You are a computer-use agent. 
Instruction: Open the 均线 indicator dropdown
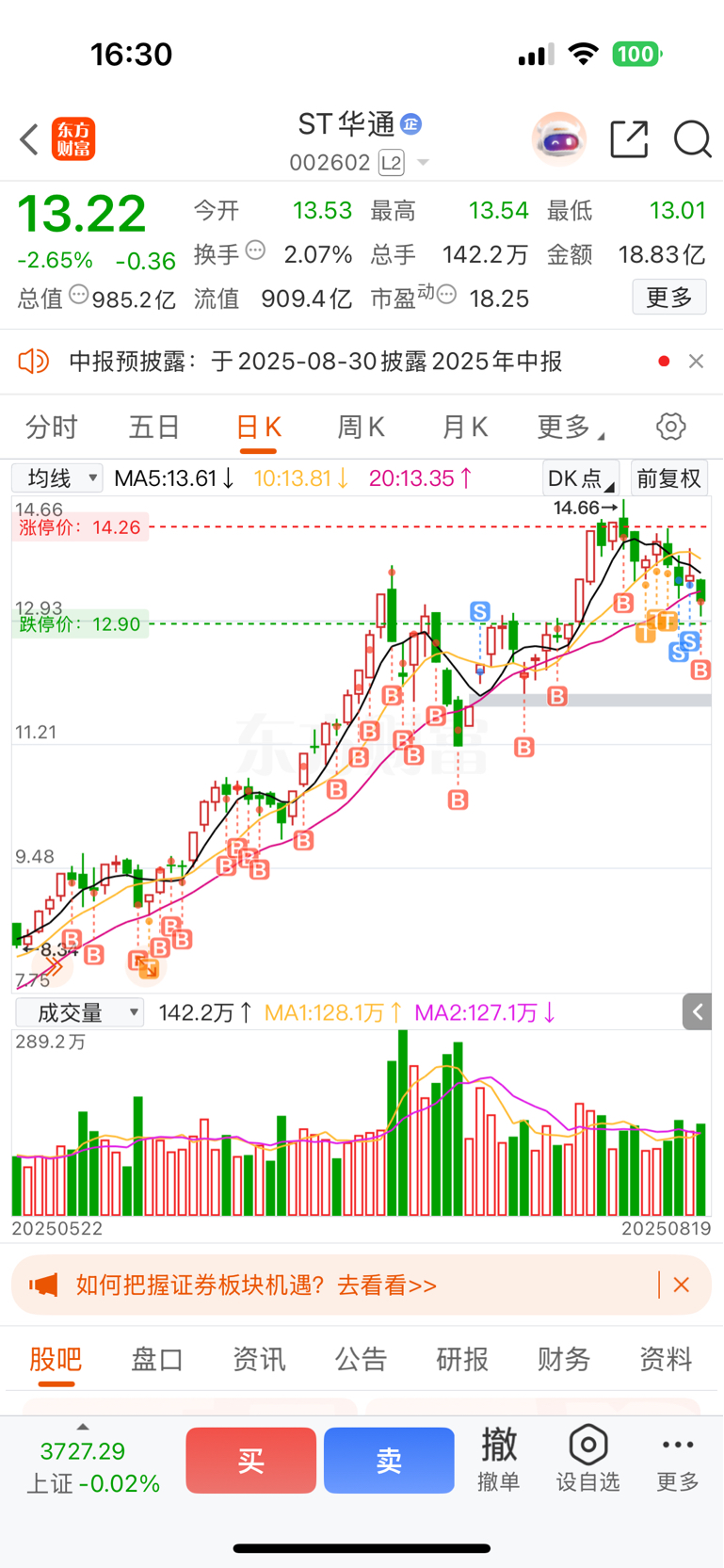[x=57, y=478]
